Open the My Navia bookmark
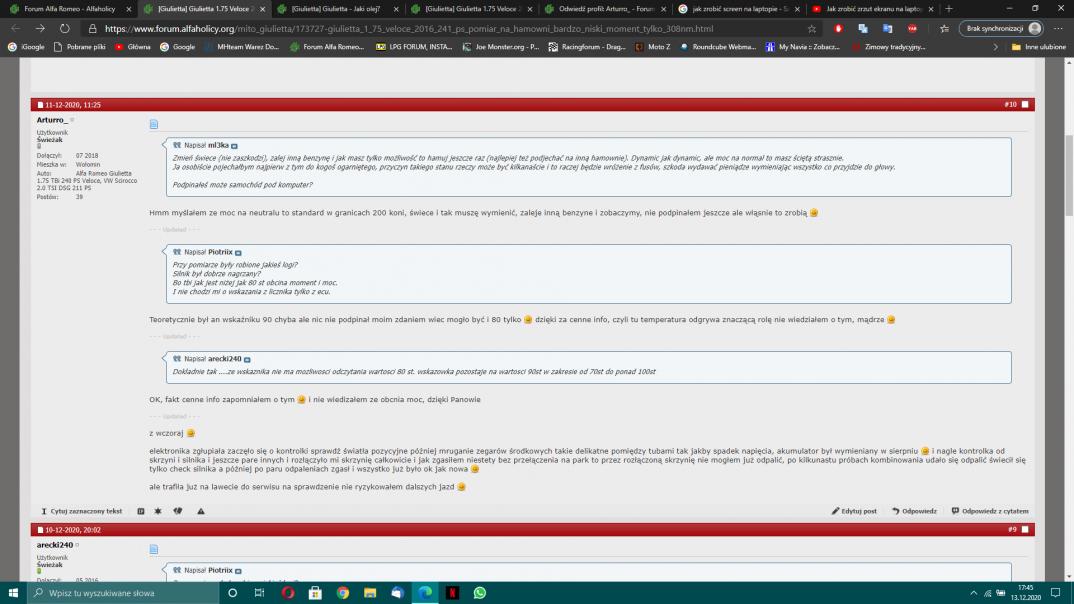 (802, 47)
